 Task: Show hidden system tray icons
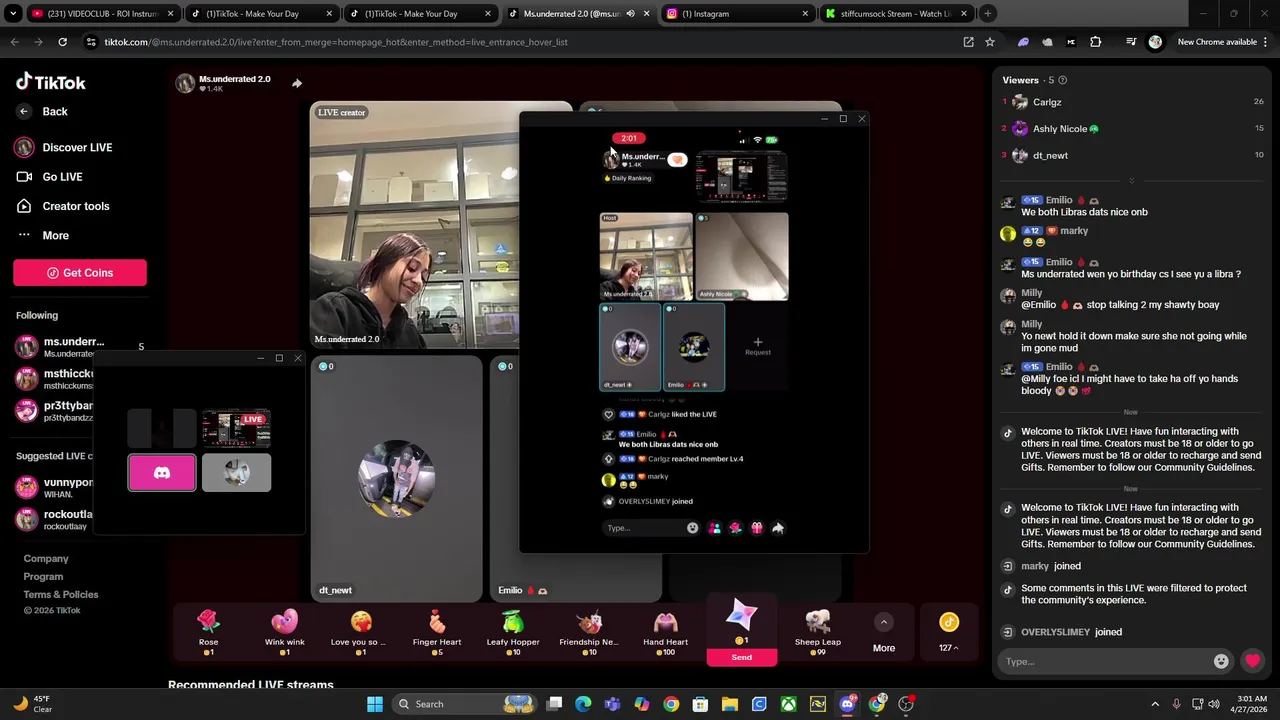point(1155,704)
